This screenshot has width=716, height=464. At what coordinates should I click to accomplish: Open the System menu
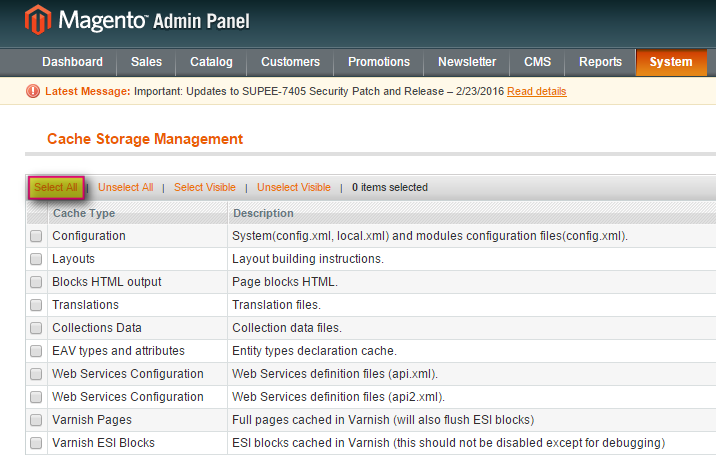click(670, 62)
